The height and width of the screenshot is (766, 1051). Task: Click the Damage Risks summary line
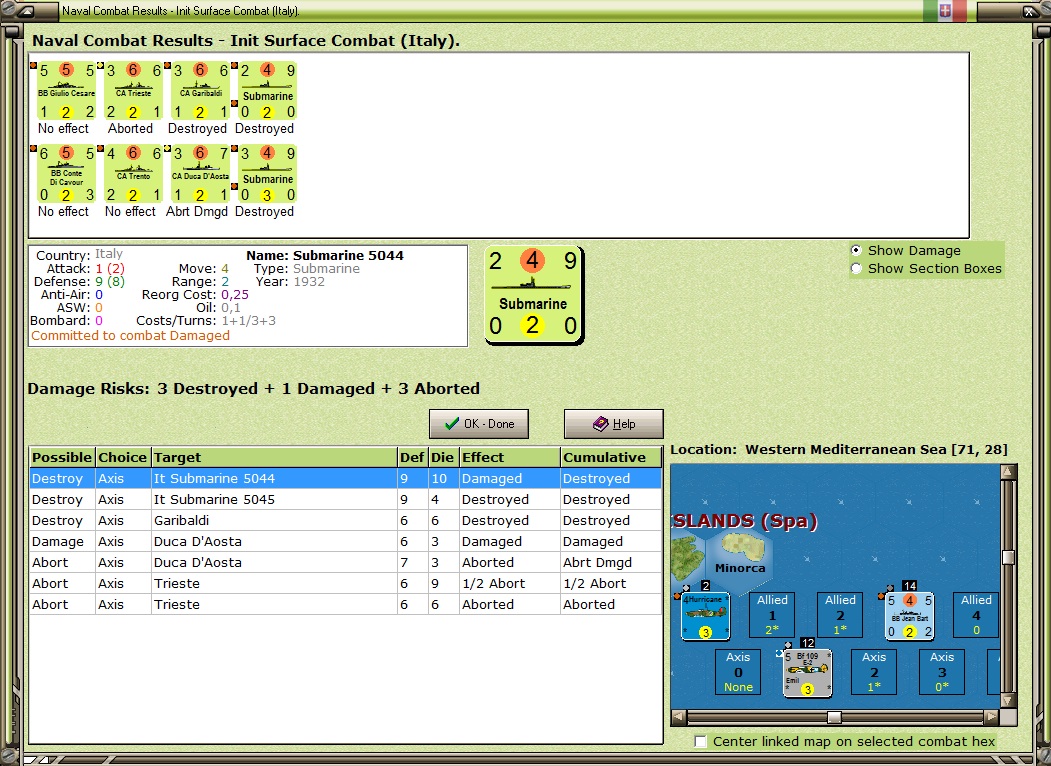[254, 389]
